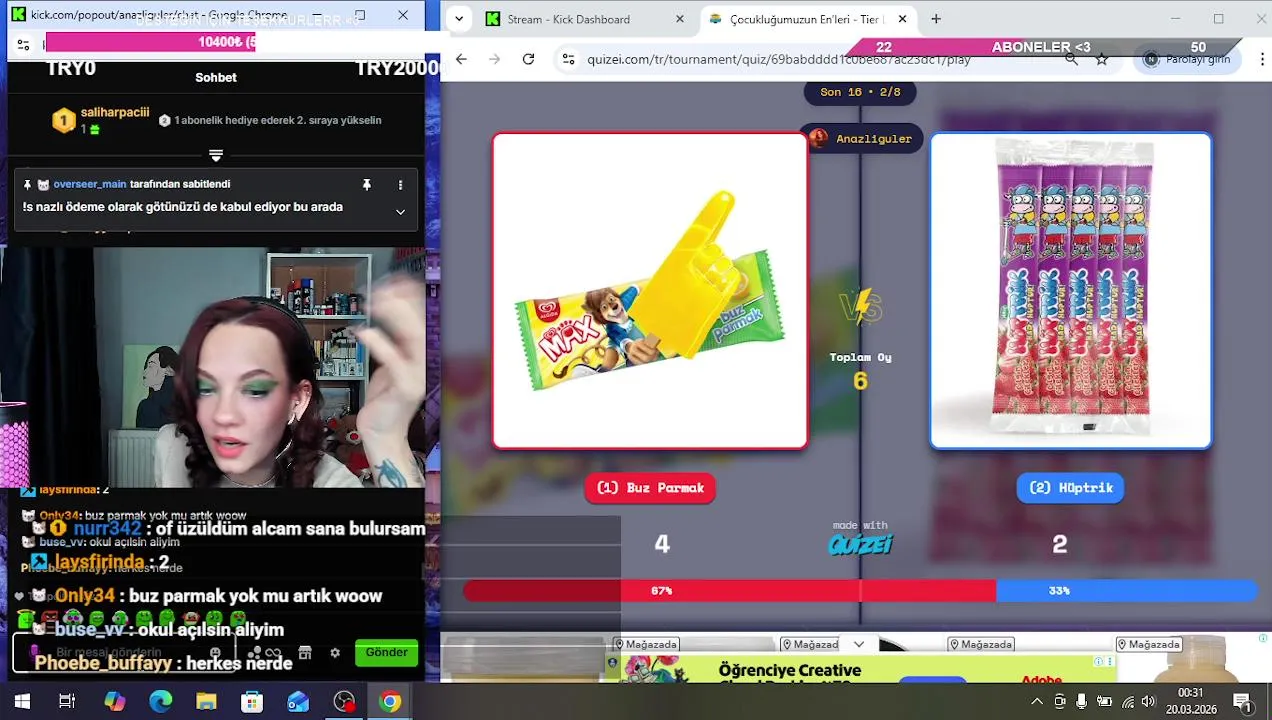Select the (2) Höptrik answer button

point(1071,488)
